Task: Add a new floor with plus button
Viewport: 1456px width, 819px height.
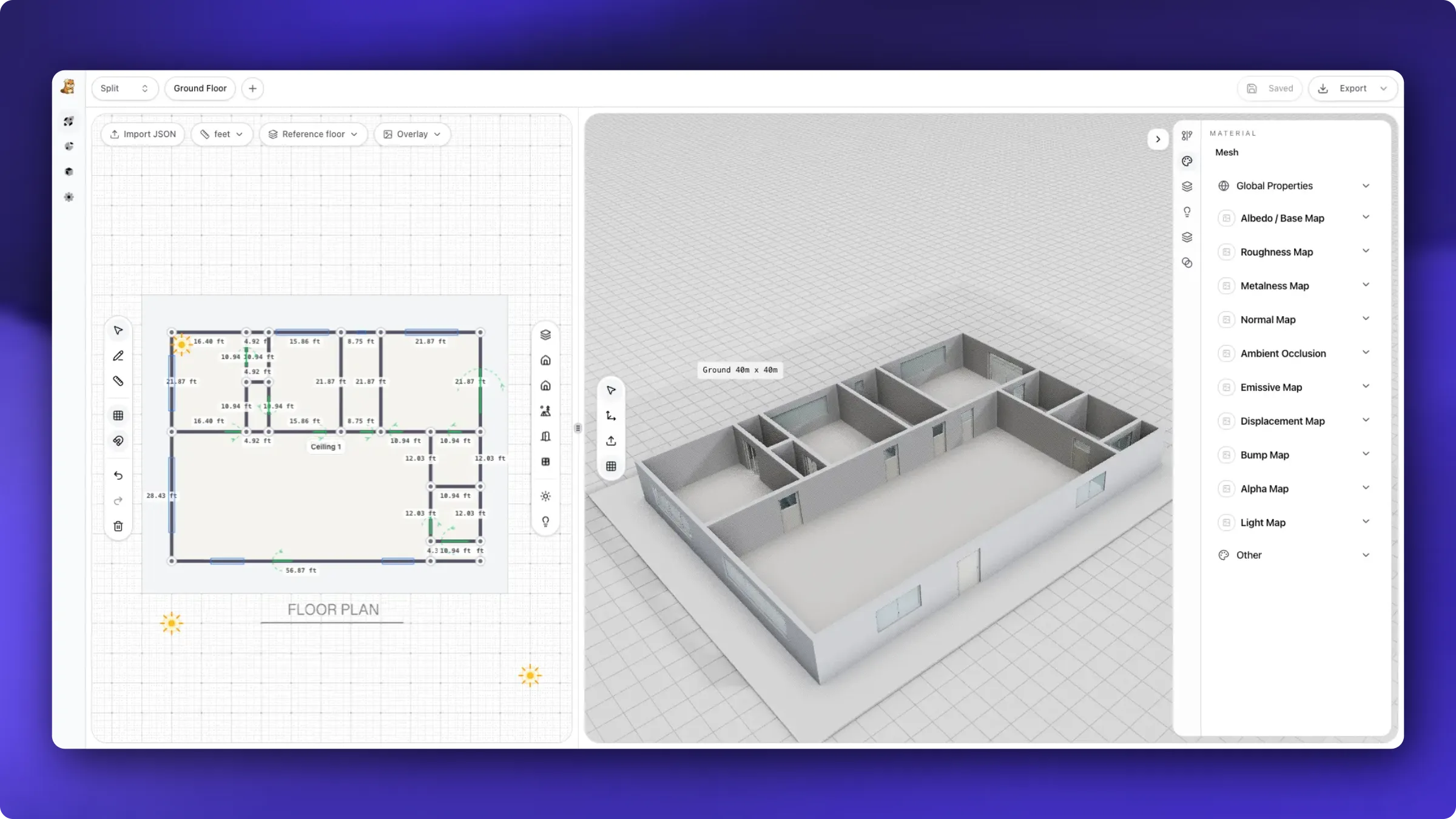Action: pos(252,89)
